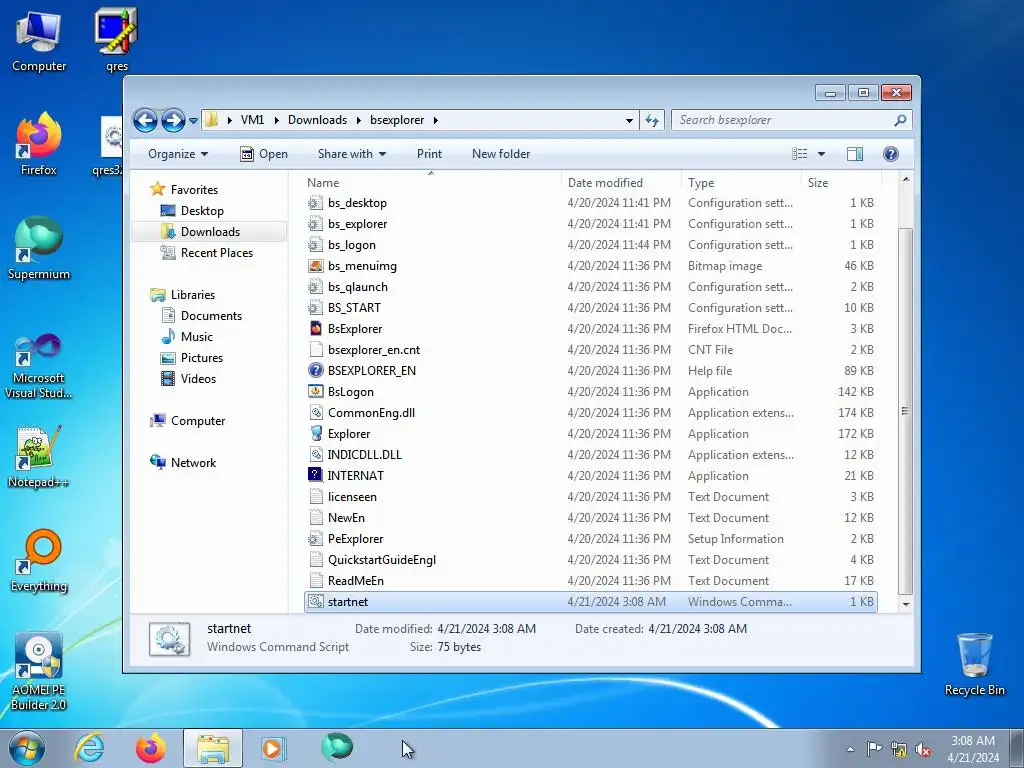Open the Explorer help question-mark button
The image size is (1024, 768).
(x=890, y=153)
